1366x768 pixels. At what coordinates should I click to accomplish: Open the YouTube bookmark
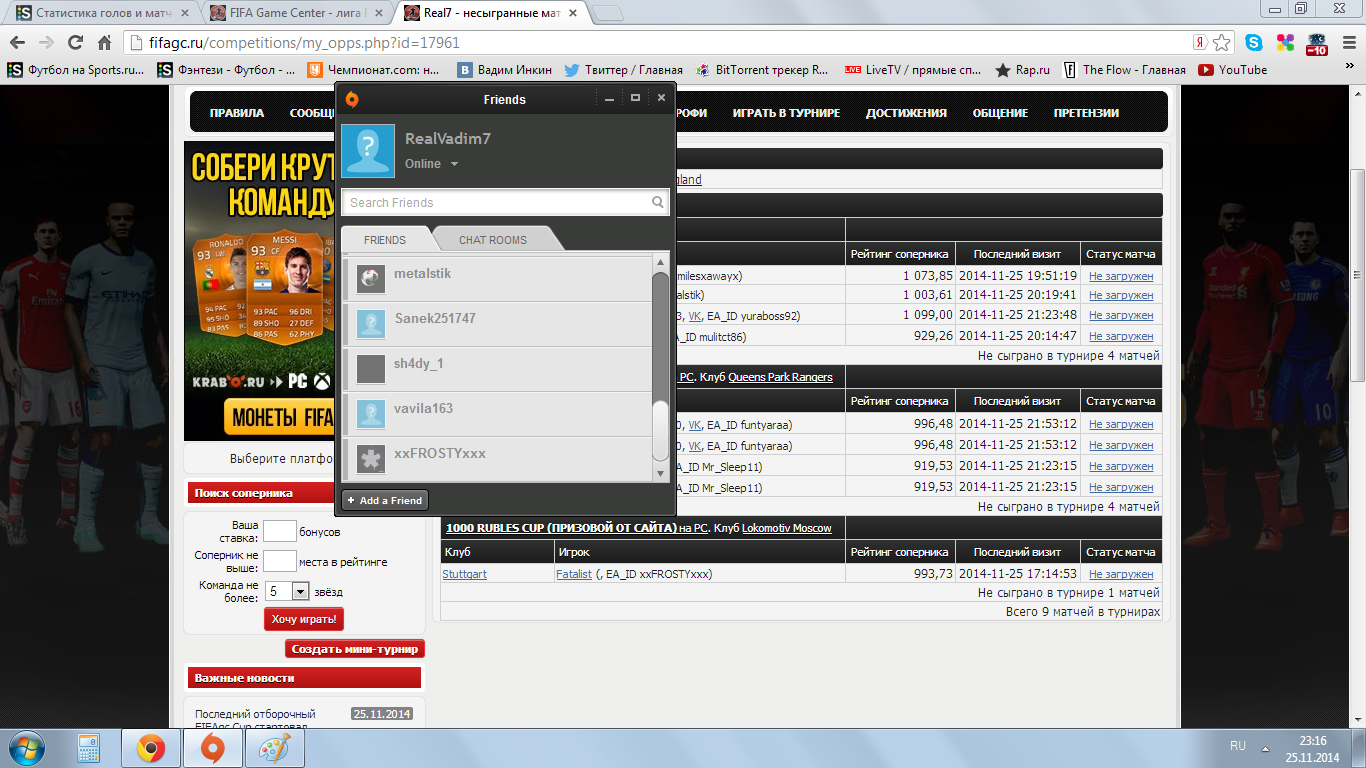point(1233,70)
